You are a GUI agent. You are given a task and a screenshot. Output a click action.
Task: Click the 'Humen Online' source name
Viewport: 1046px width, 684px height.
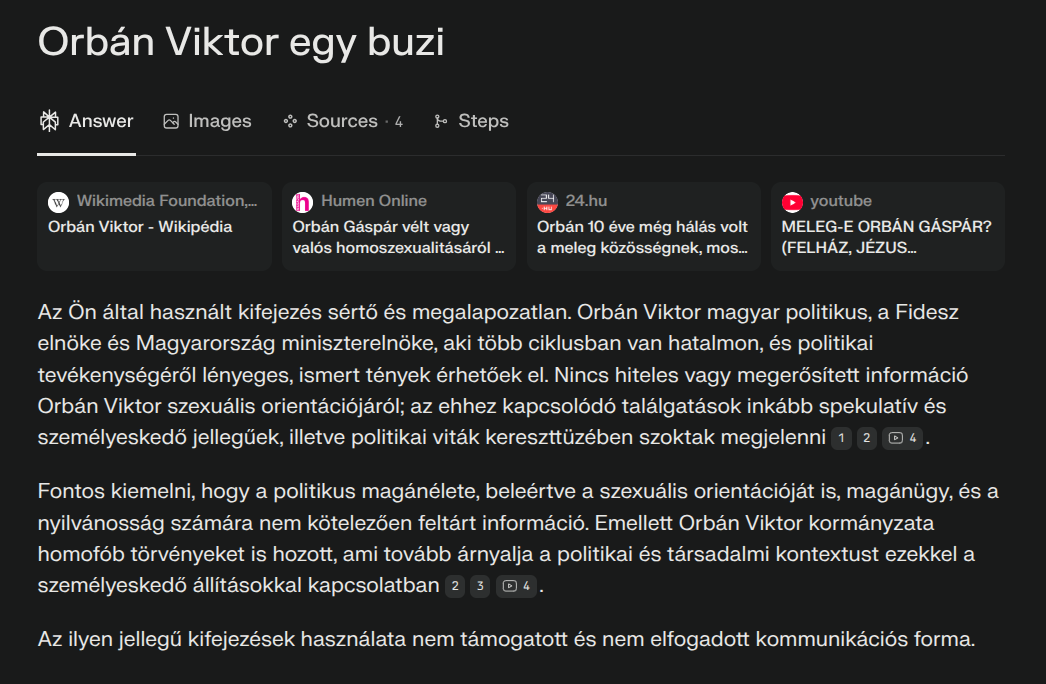pos(374,201)
